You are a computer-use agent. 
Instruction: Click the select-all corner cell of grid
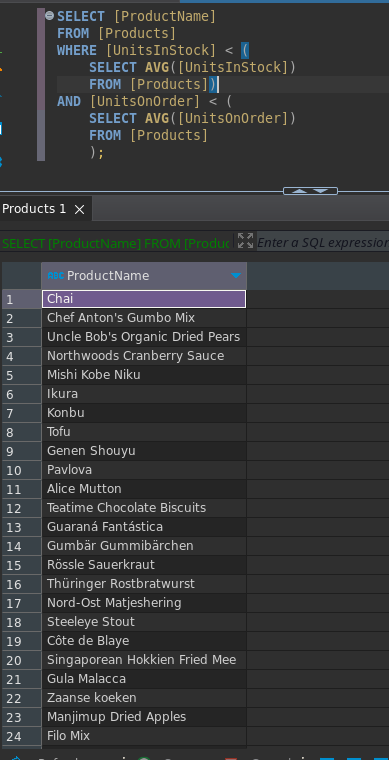coord(21,275)
